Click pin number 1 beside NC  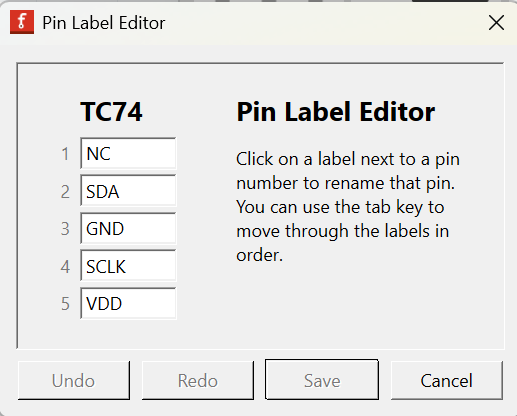pos(65,154)
